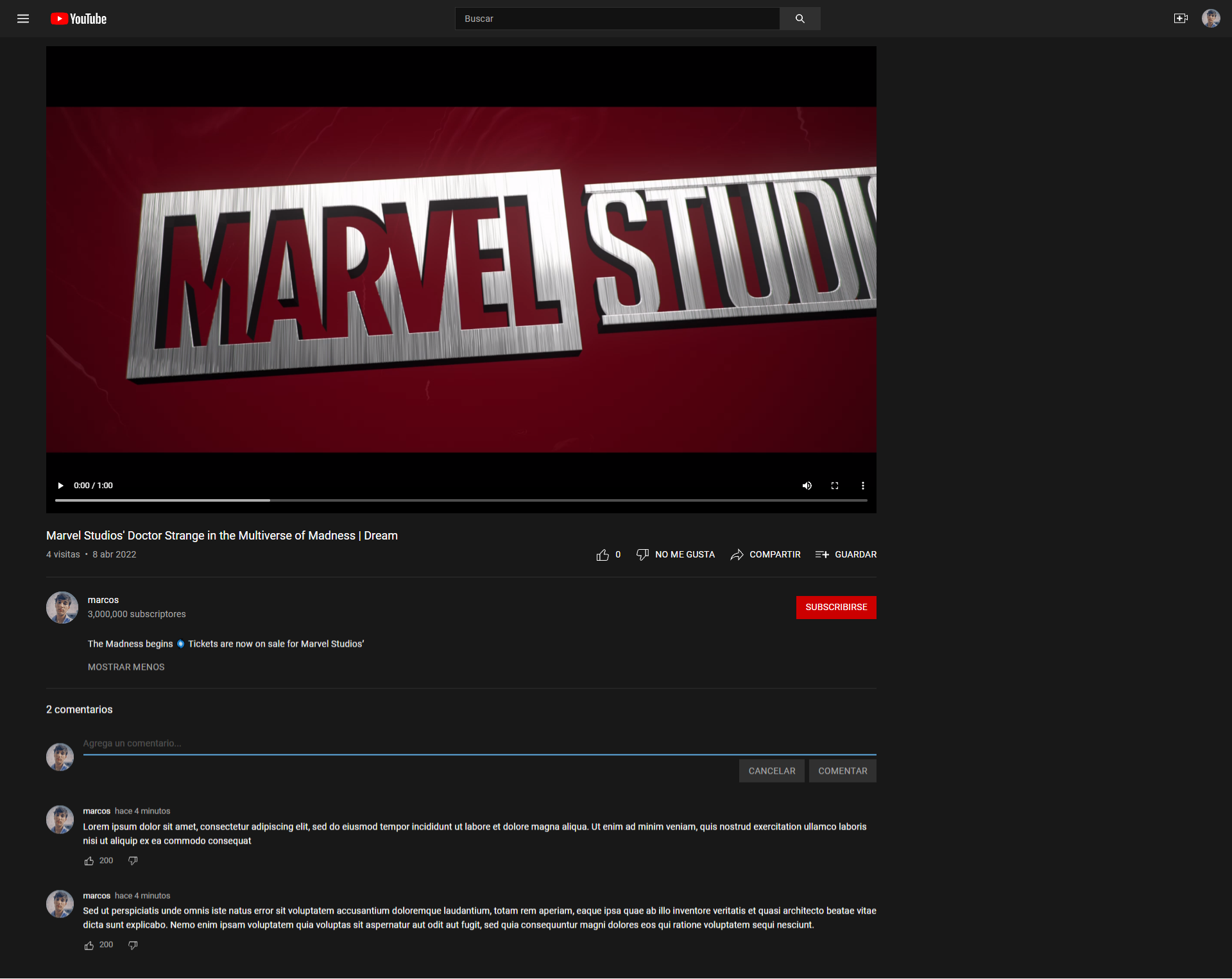Mute the video volume speaker icon
This screenshot has width=1232, height=979.
(807, 486)
